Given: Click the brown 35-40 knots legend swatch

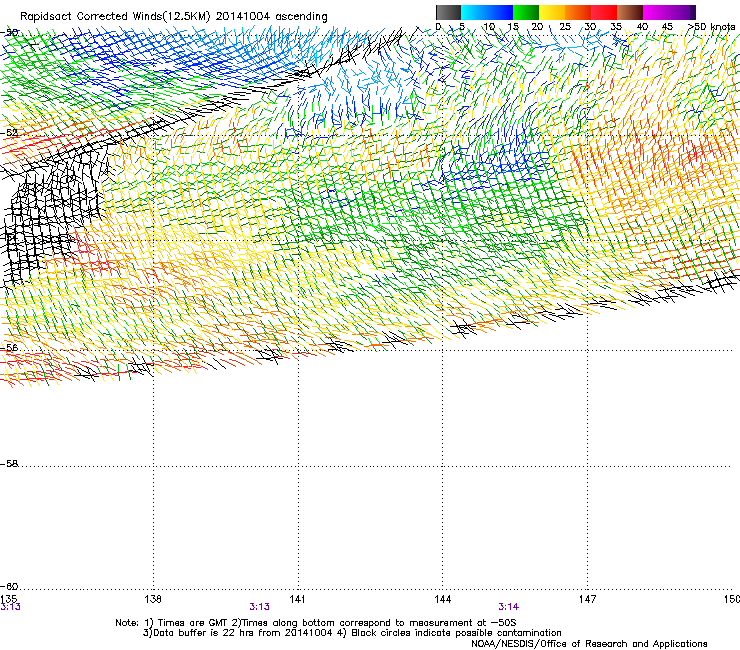Looking at the screenshot, I should 630,12.
